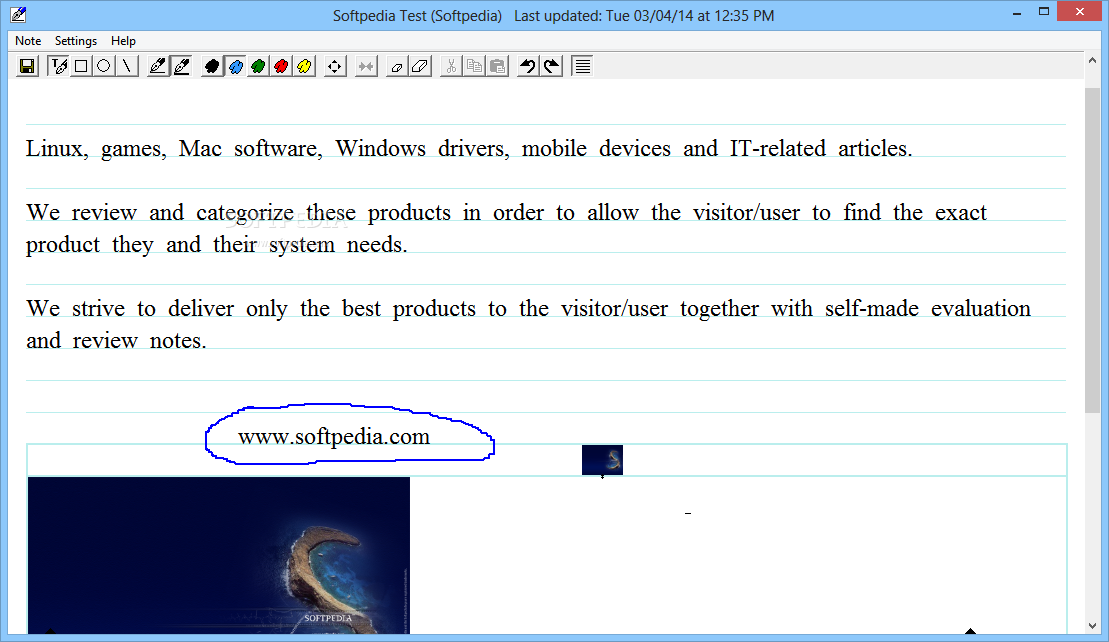Choose the thick pen tool

pyautogui.click(x=182, y=66)
